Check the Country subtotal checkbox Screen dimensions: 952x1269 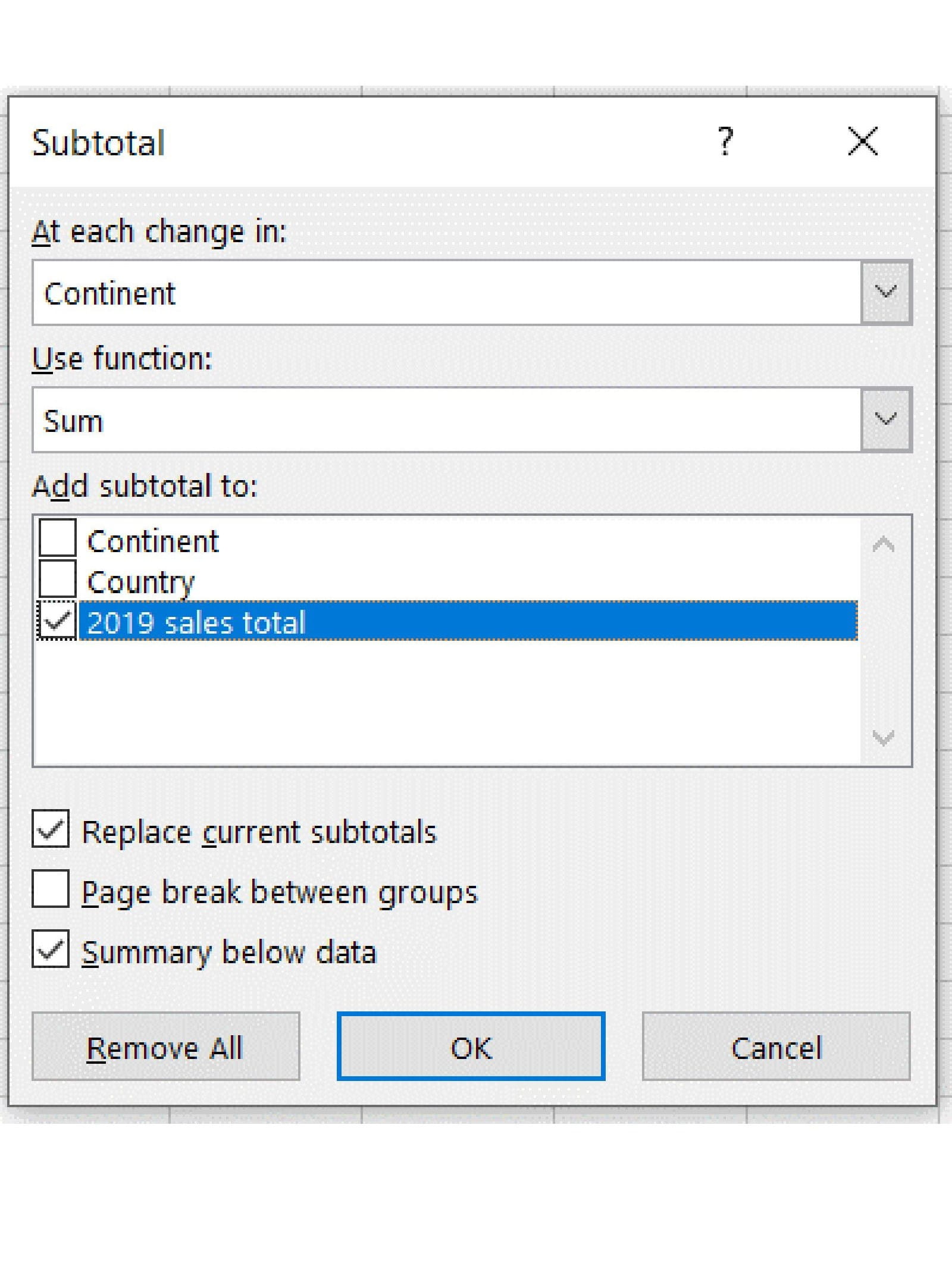coord(57,578)
